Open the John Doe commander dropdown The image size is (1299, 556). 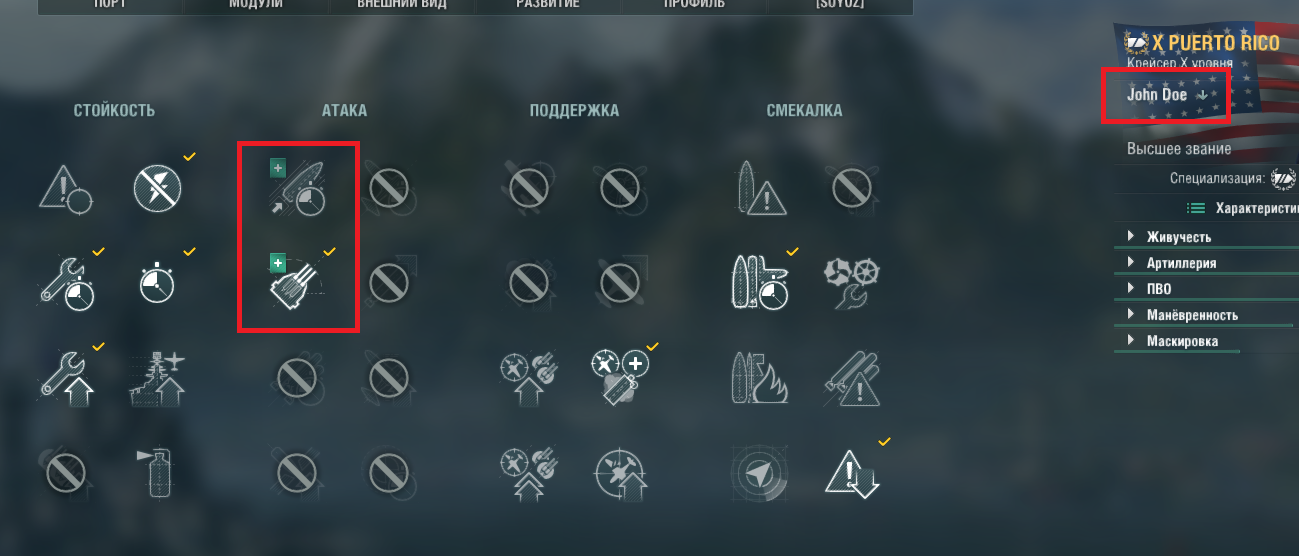1166,95
